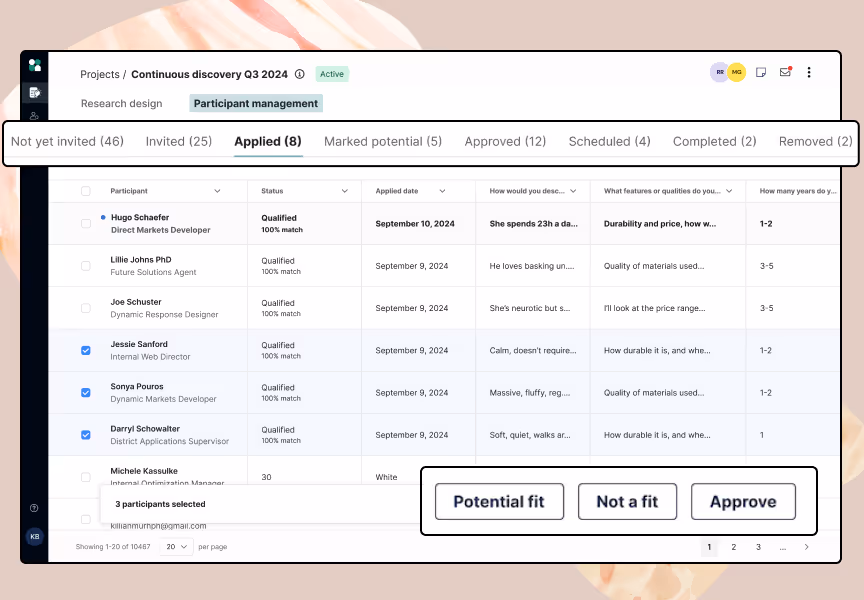Toggle the select-all participants checkbox
The height and width of the screenshot is (600, 864).
coord(85,191)
